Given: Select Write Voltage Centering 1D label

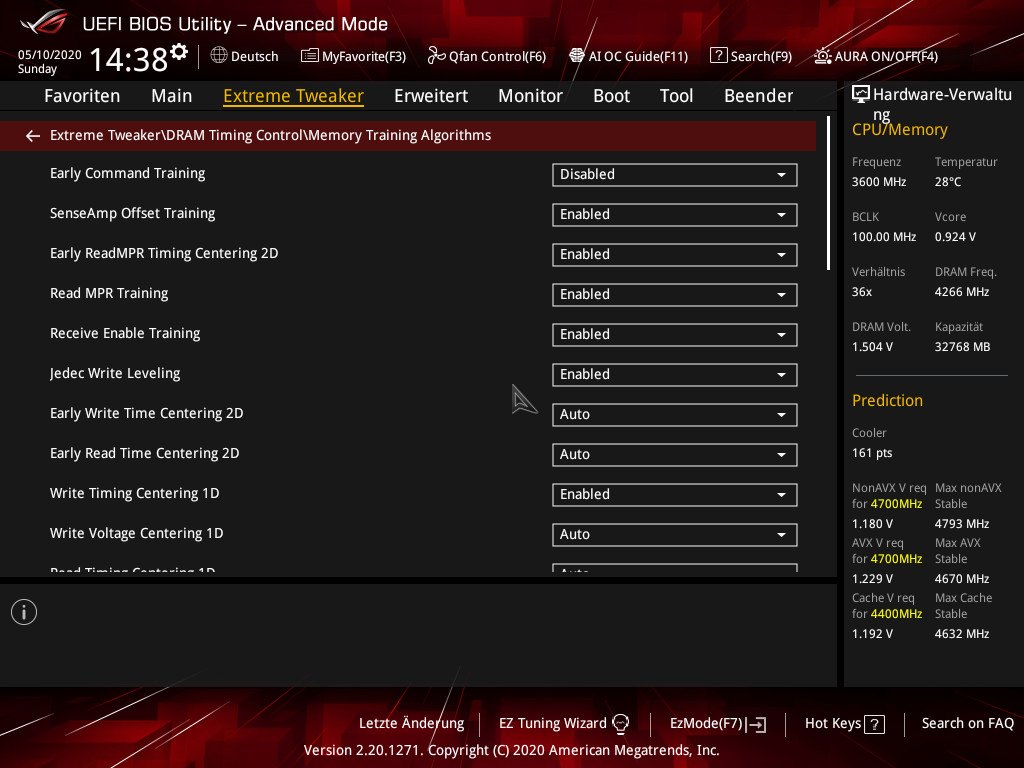Looking at the screenshot, I should [136, 533].
